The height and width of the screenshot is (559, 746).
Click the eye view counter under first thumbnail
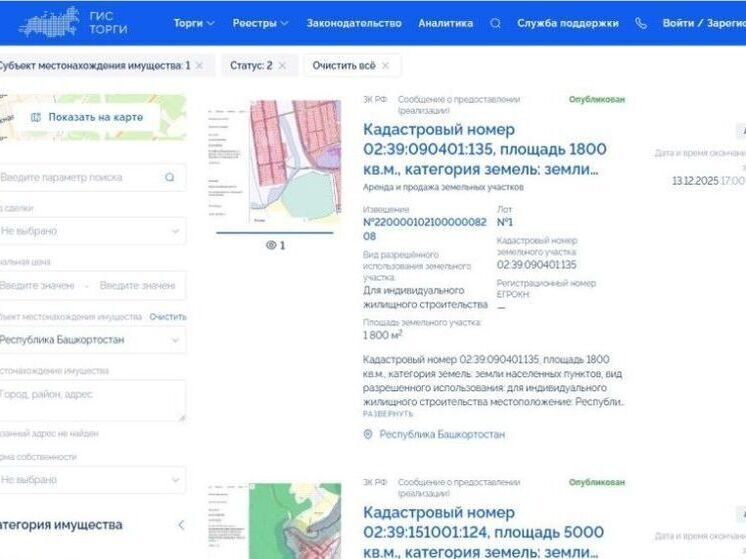[x=275, y=245]
